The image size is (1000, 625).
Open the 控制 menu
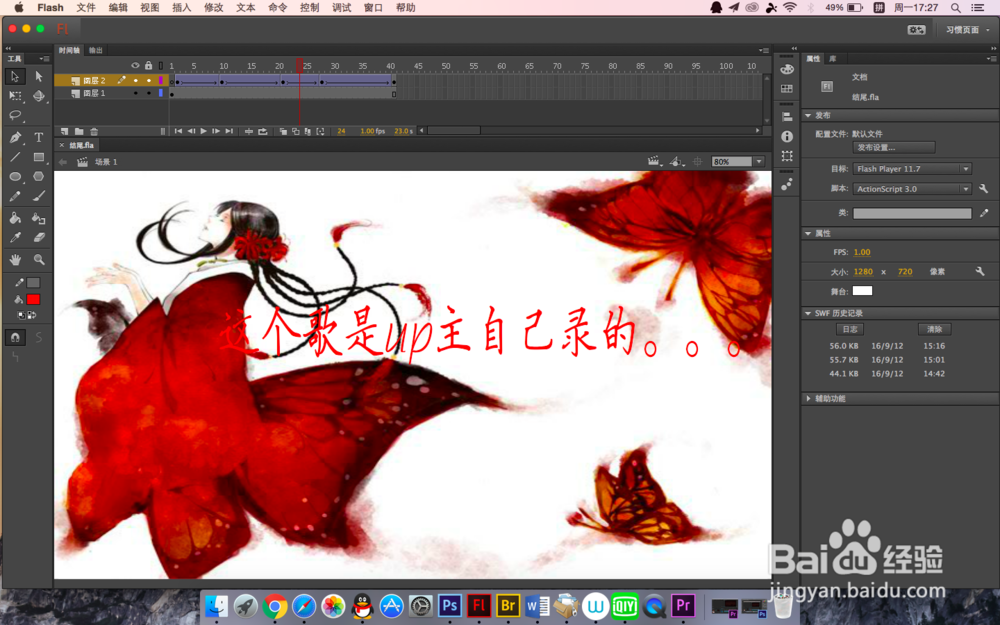[309, 8]
